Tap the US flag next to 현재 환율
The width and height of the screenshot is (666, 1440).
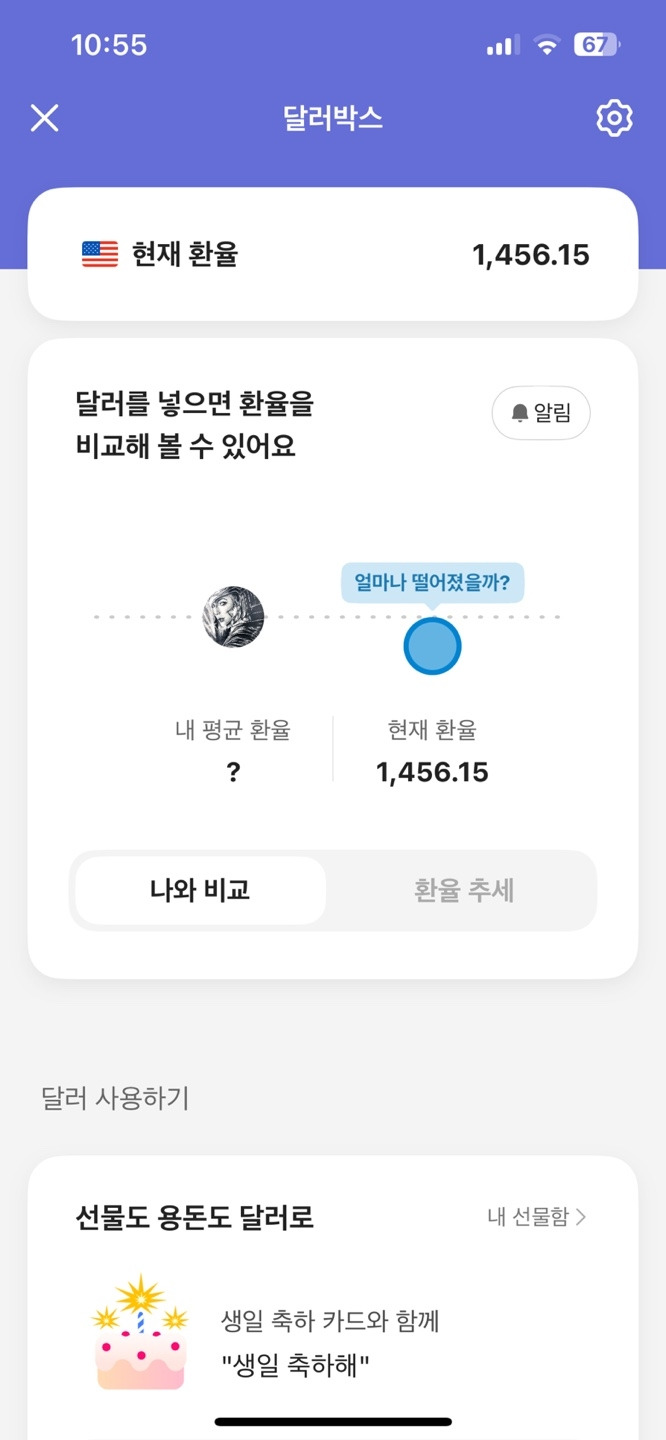click(99, 254)
